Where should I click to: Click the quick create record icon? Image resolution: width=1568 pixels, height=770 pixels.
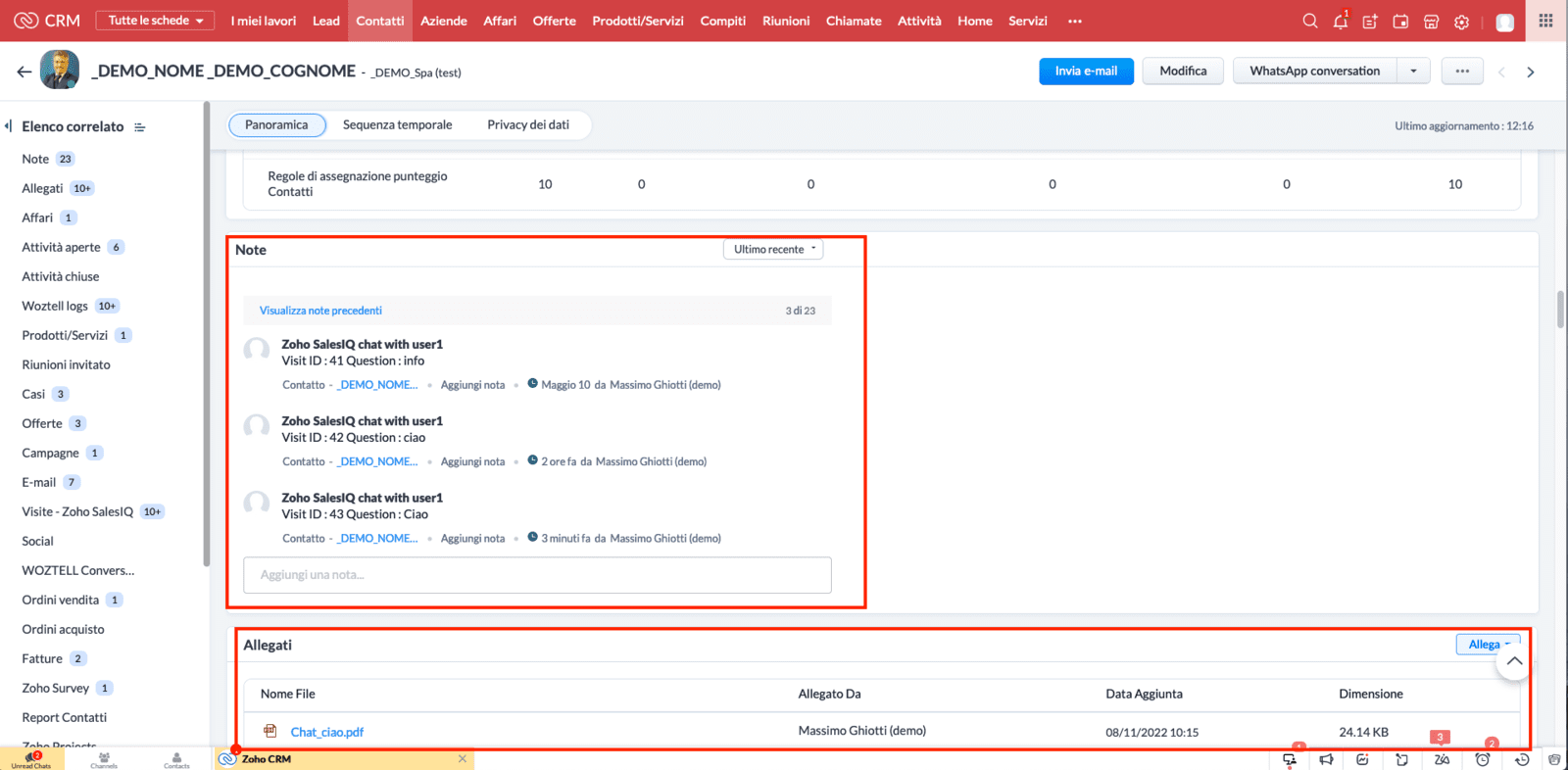(x=1370, y=21)
